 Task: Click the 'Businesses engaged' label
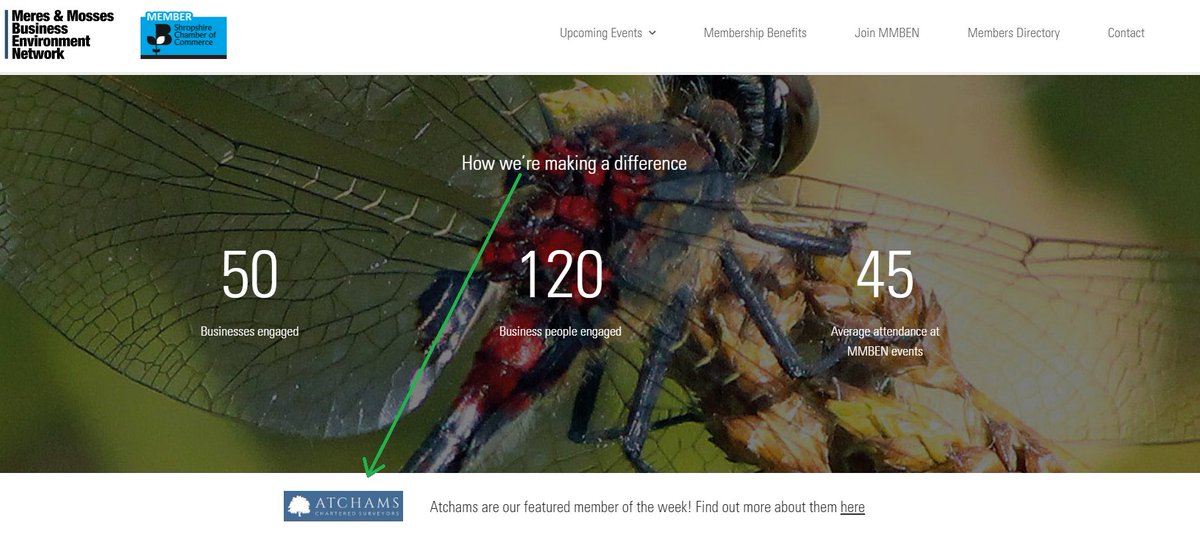tap(249, 331)
